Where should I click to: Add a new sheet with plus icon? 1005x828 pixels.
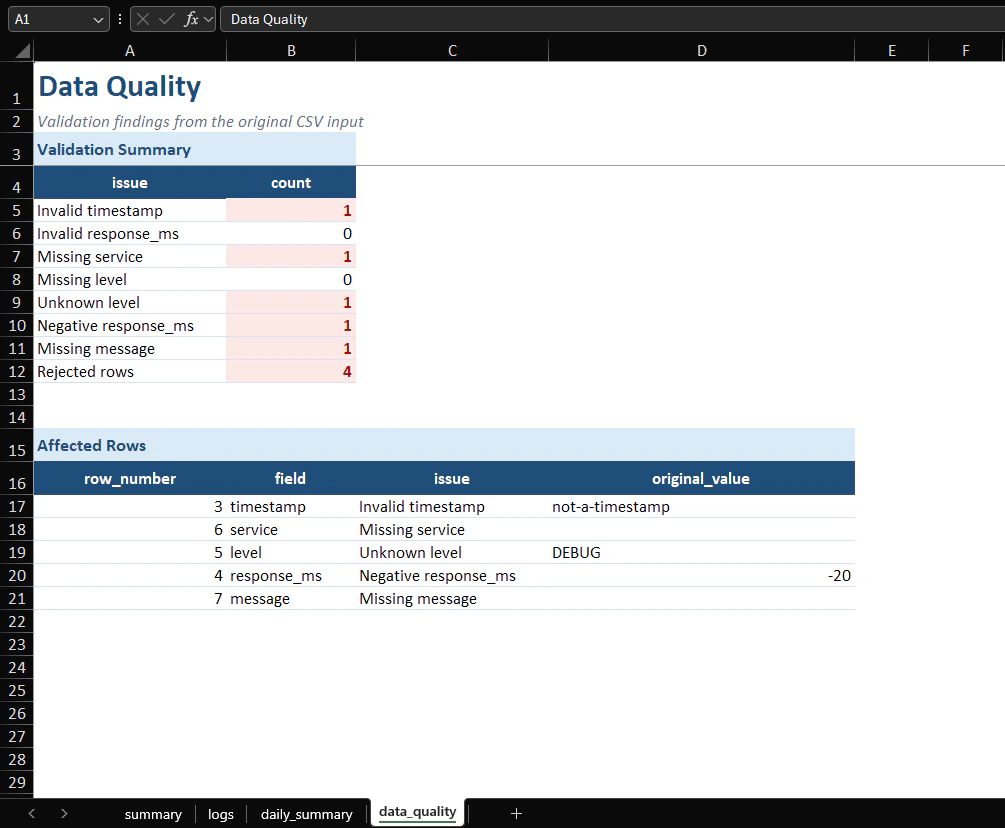click(x=516, y=813)
